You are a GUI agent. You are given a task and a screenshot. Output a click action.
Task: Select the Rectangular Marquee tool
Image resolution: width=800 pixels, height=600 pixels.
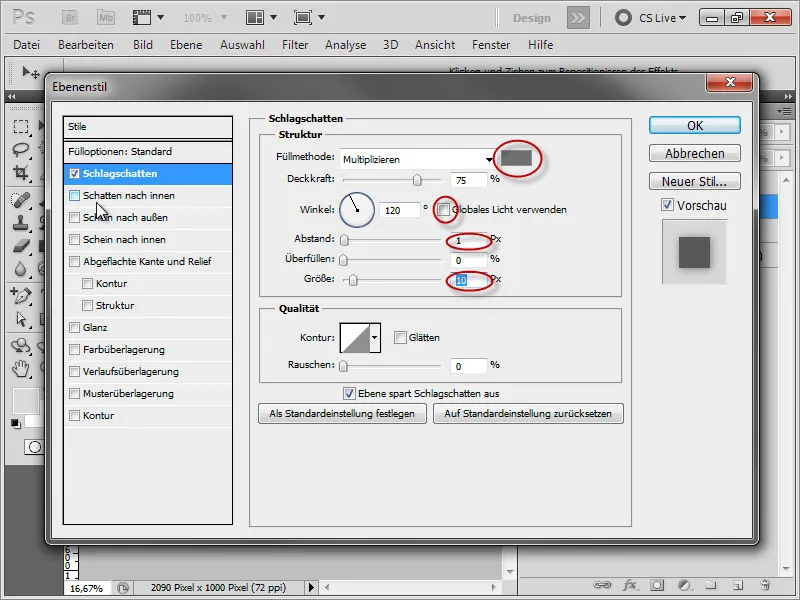(21, 126)
